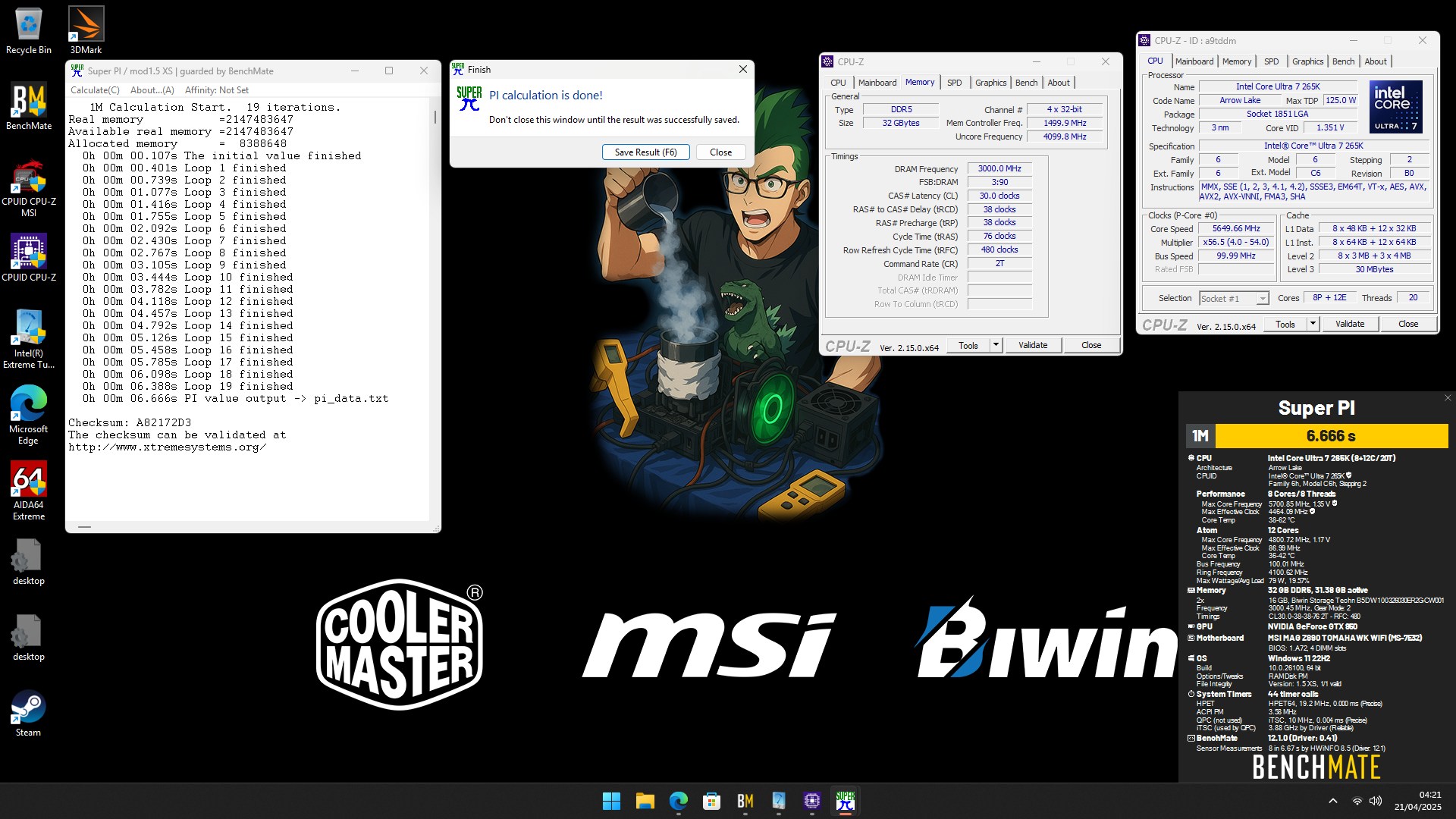Click the Checksum: A82172D3 line
The height and width of the screenshot is (819, 1456).
130,423
